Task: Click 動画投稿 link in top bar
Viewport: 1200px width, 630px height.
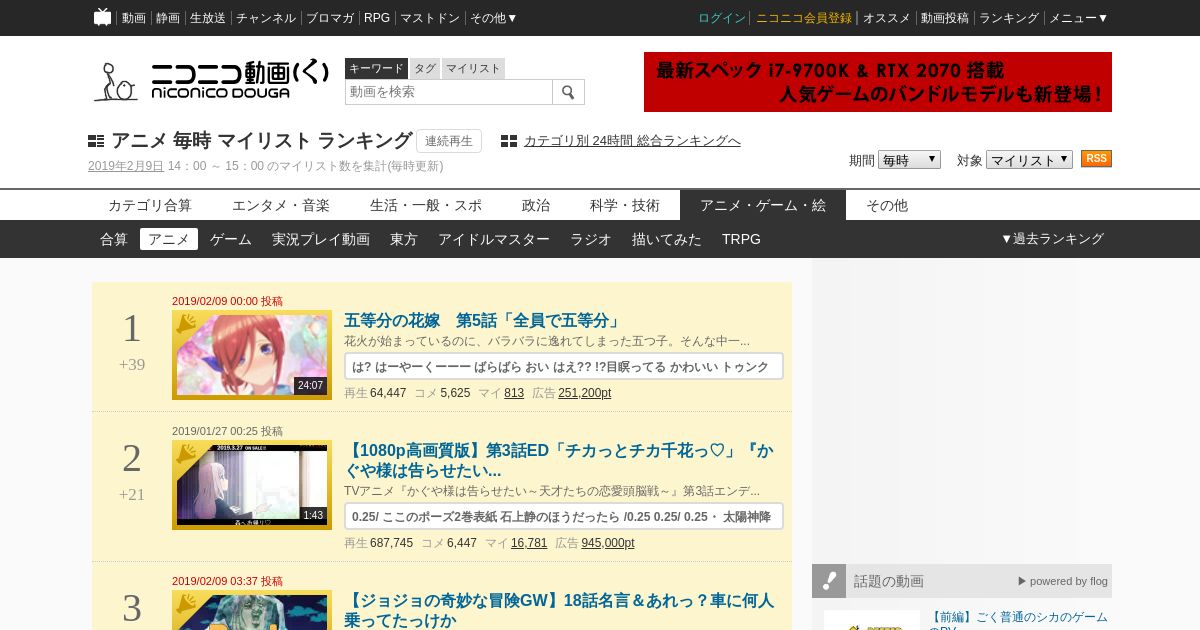Action: [945, 18]
